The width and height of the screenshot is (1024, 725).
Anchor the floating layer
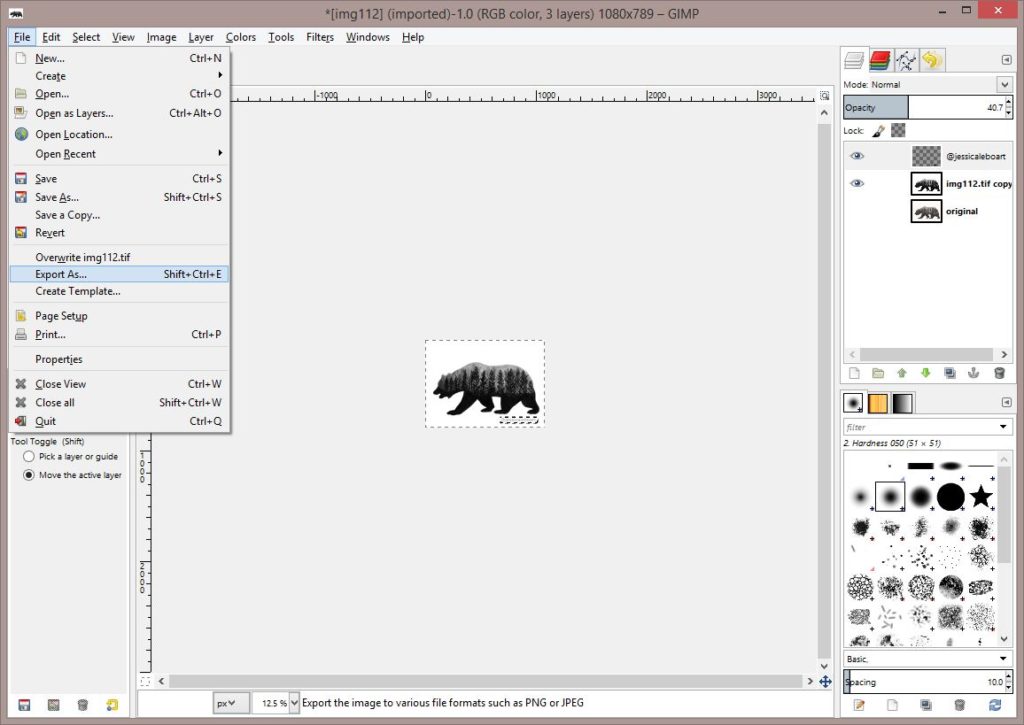click(973, 373)
